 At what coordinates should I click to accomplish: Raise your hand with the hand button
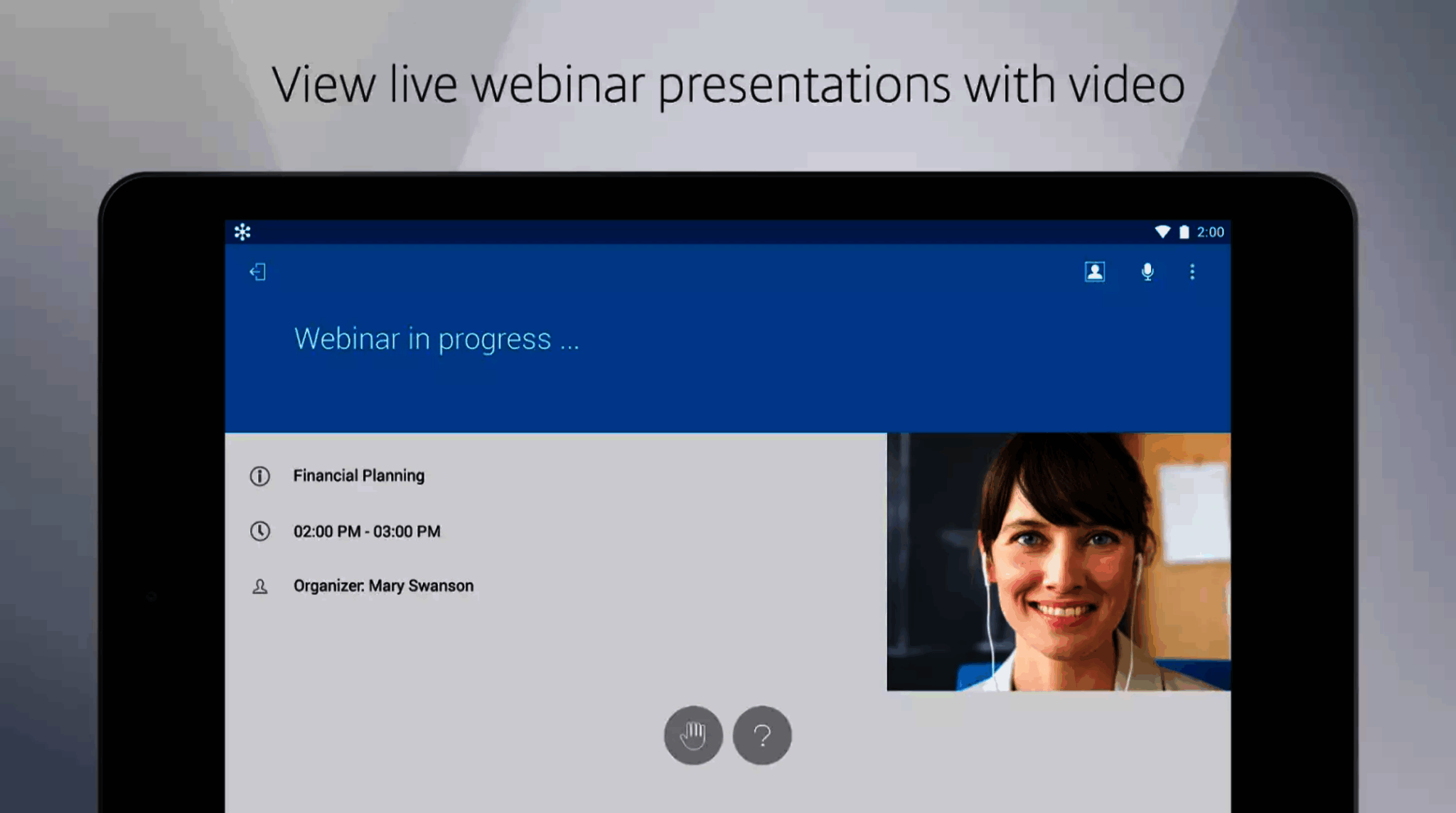click(693, 735)
